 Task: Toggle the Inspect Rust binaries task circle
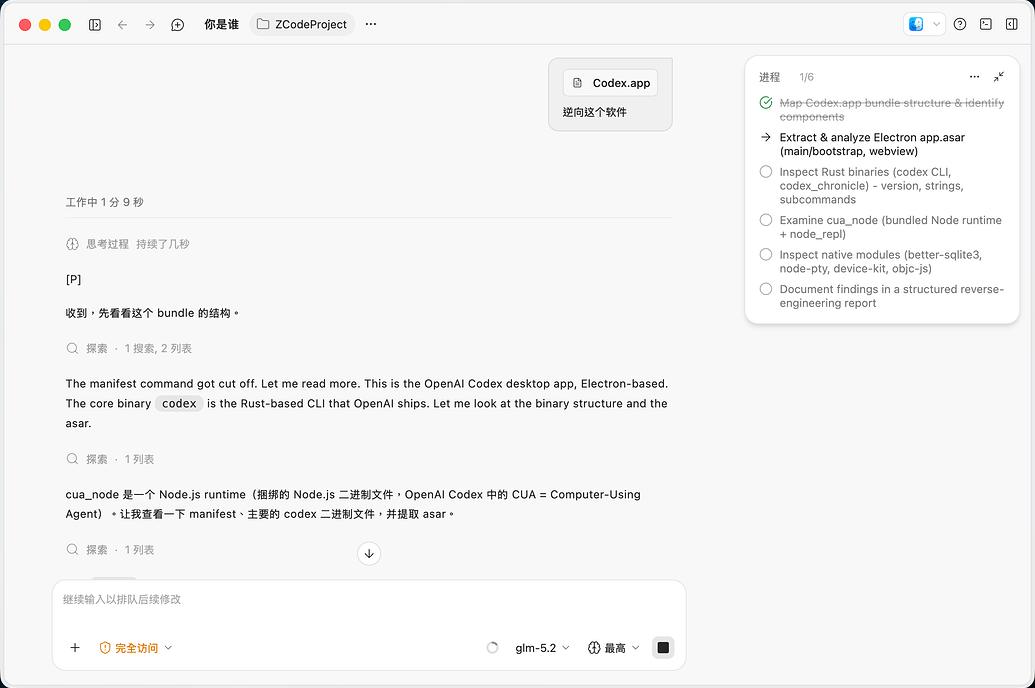coord(766,172)
